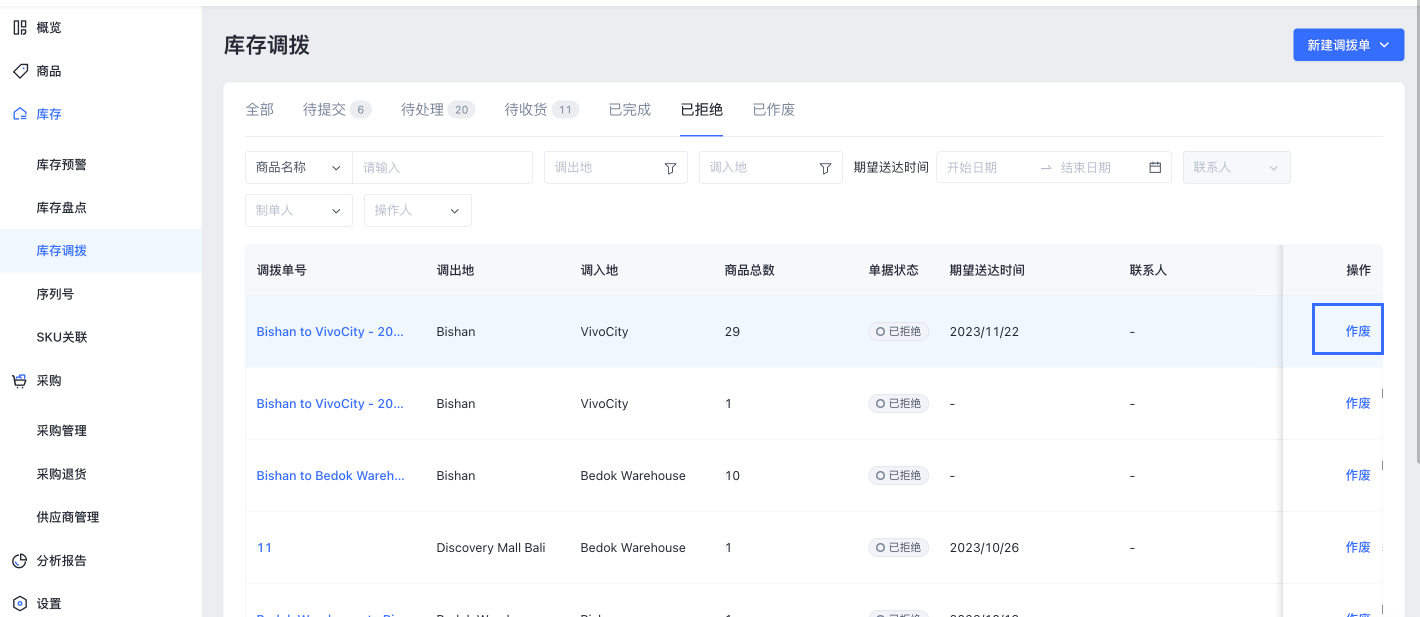Open SKU关联 in the sidebar
This screenshot has height=617, width=1420.
tap(62, 338)
